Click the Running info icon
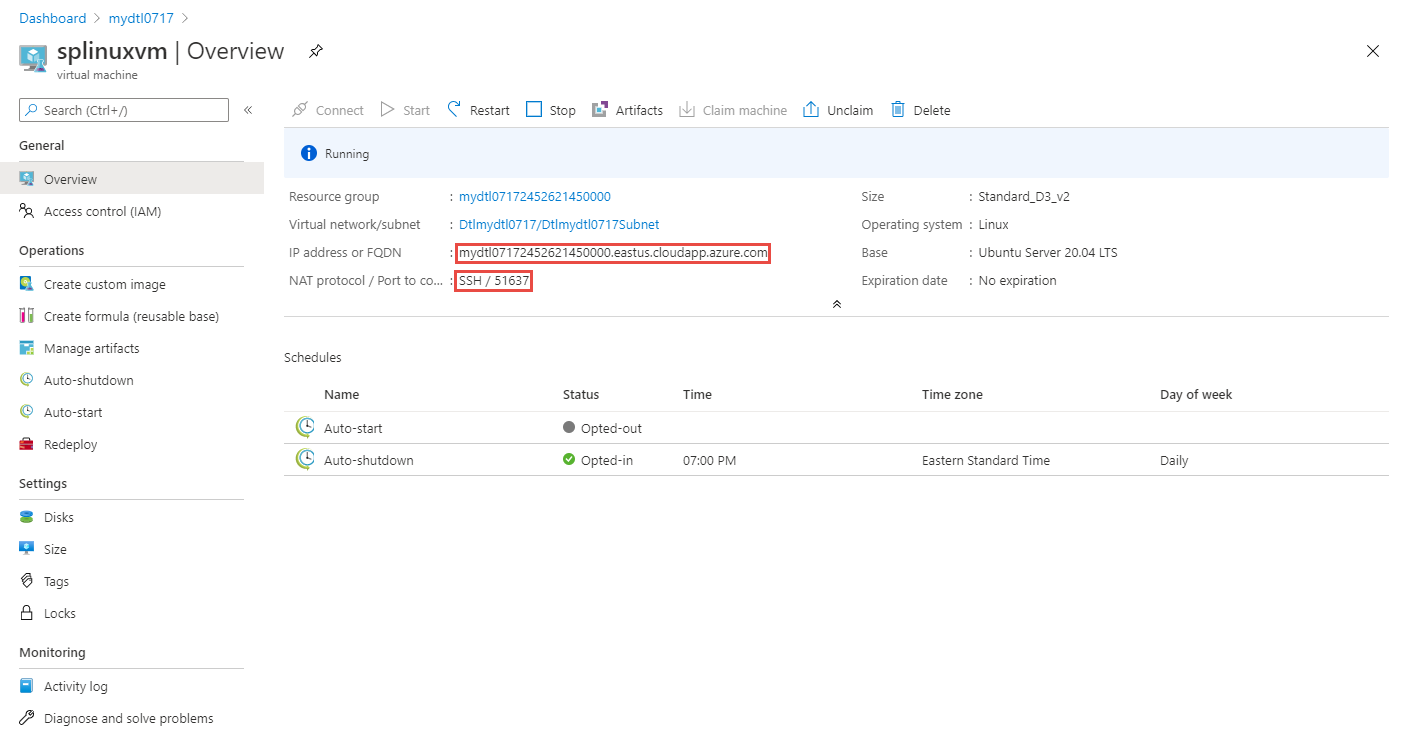The image size is (1407, 741). pos(309,154)
